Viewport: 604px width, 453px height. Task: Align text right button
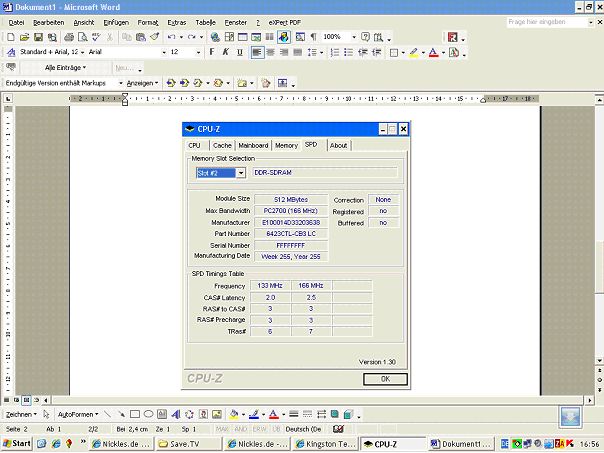point(284,52)
